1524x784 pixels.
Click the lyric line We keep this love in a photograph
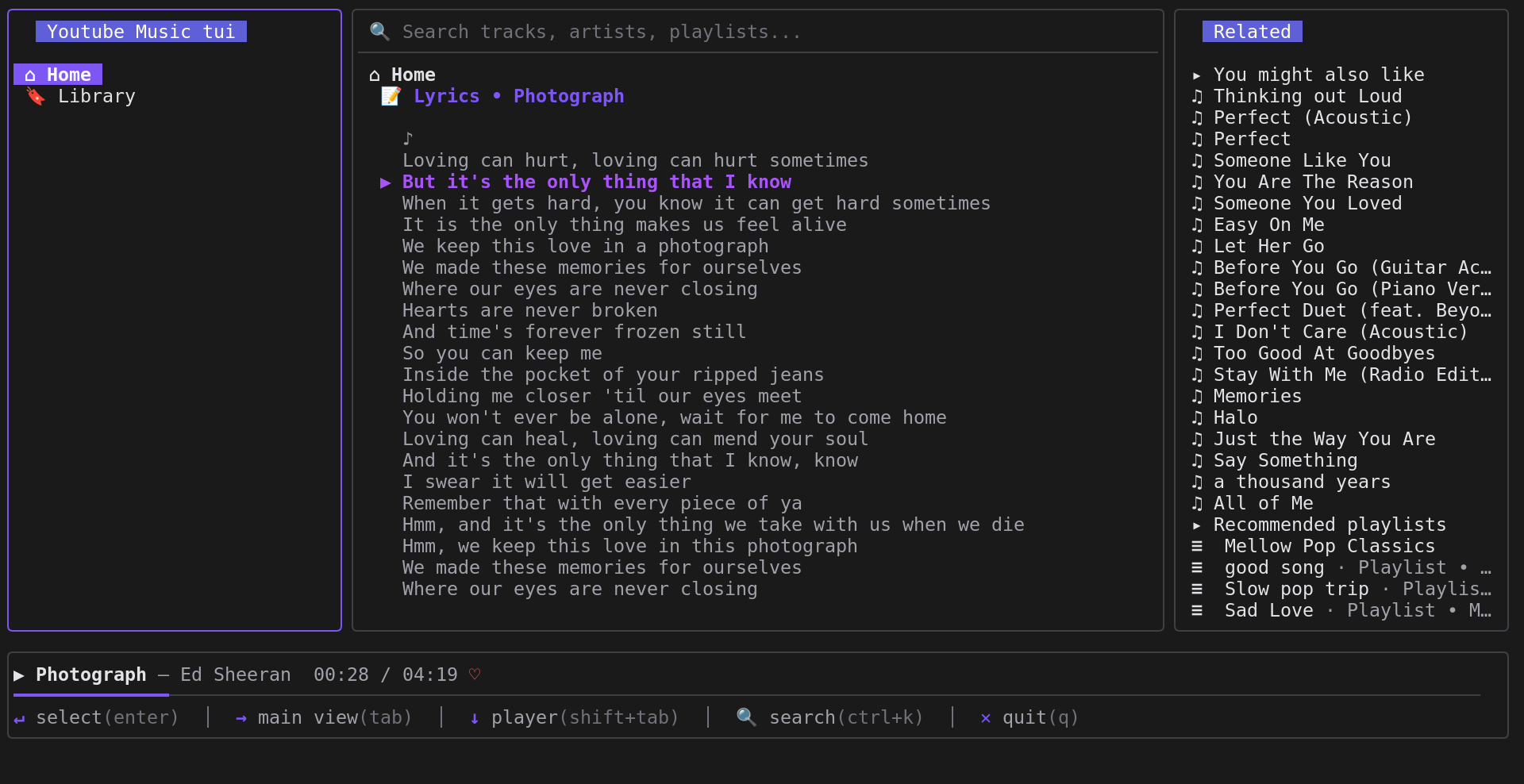(x=585, y=246)
